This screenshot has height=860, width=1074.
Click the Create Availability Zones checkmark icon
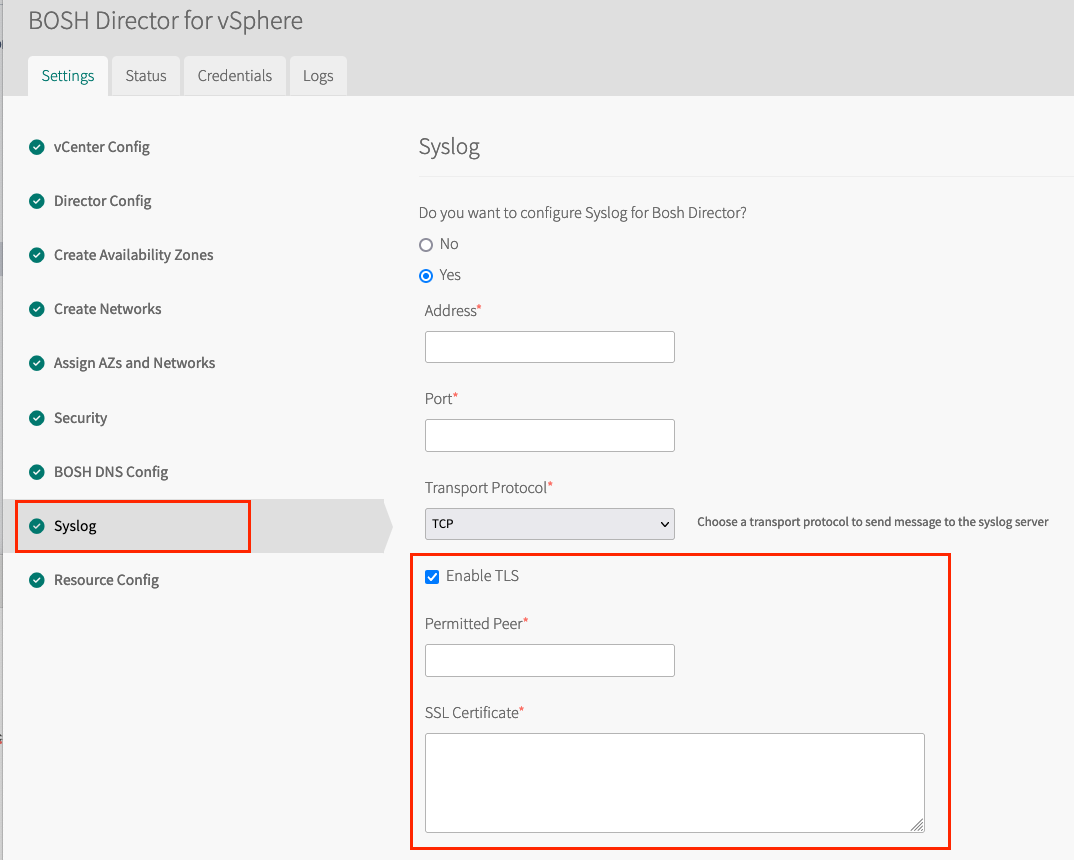(37, 255)
